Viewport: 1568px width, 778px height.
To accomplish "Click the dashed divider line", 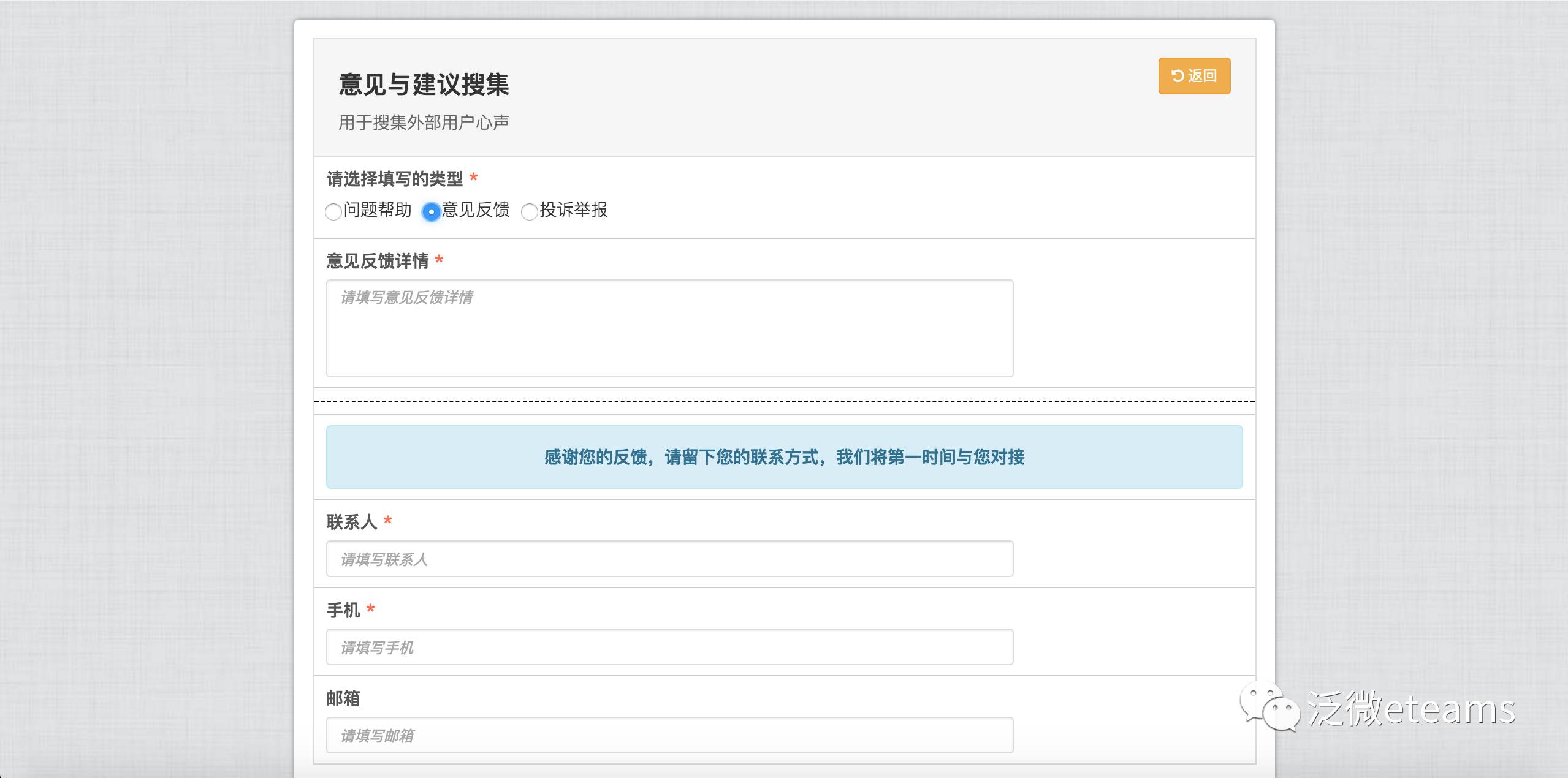I will 784,401.
